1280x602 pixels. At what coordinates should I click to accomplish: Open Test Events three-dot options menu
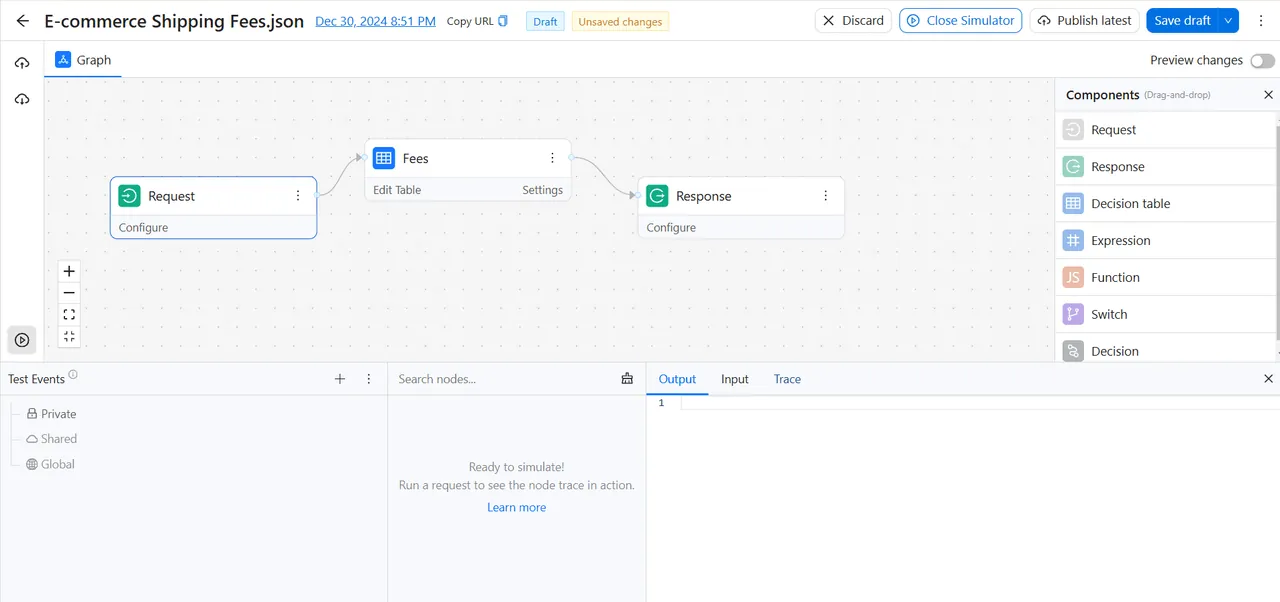point(369,379)
